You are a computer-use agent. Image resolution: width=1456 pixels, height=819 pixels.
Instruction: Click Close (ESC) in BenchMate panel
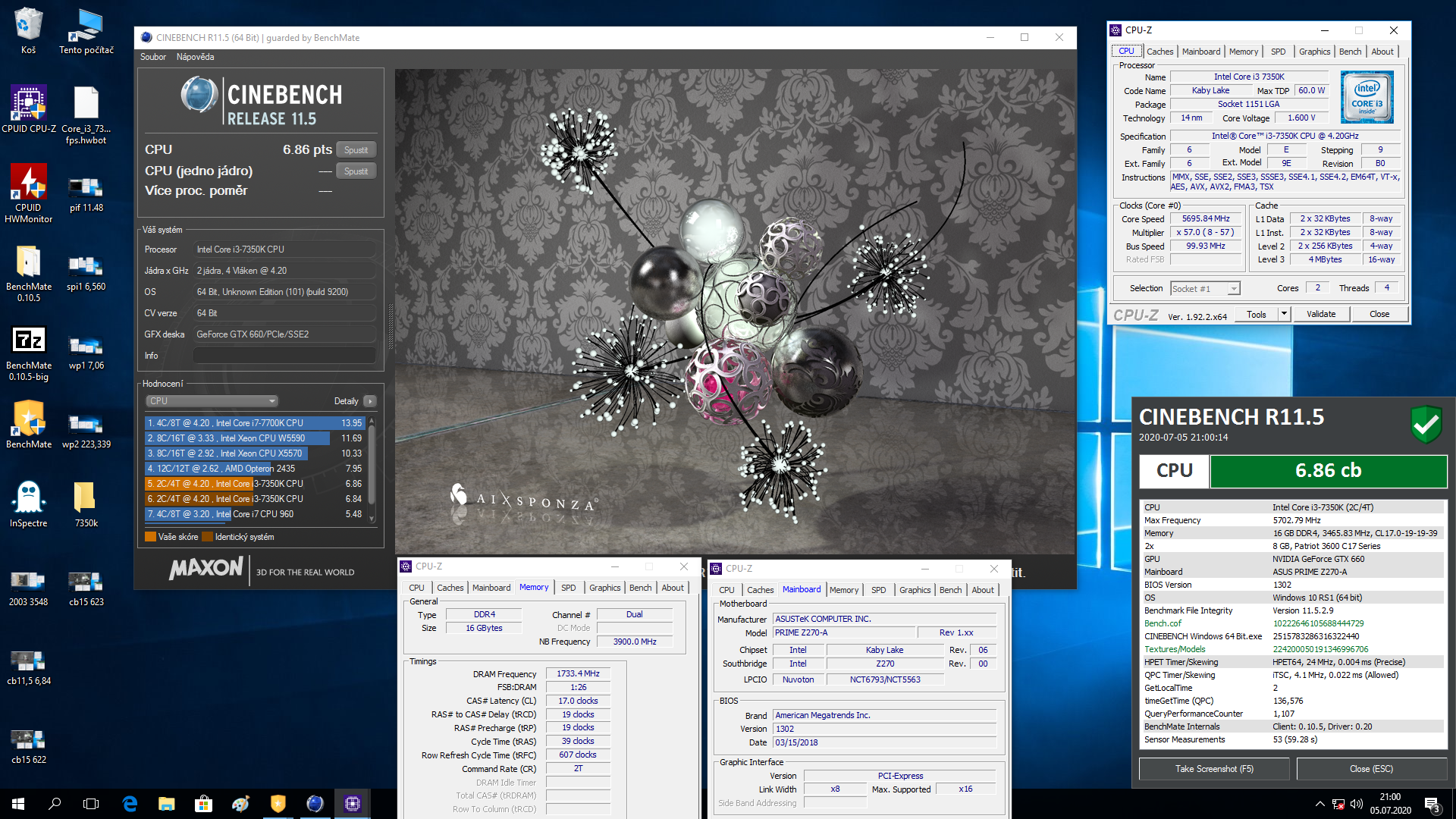(1371, 769)
